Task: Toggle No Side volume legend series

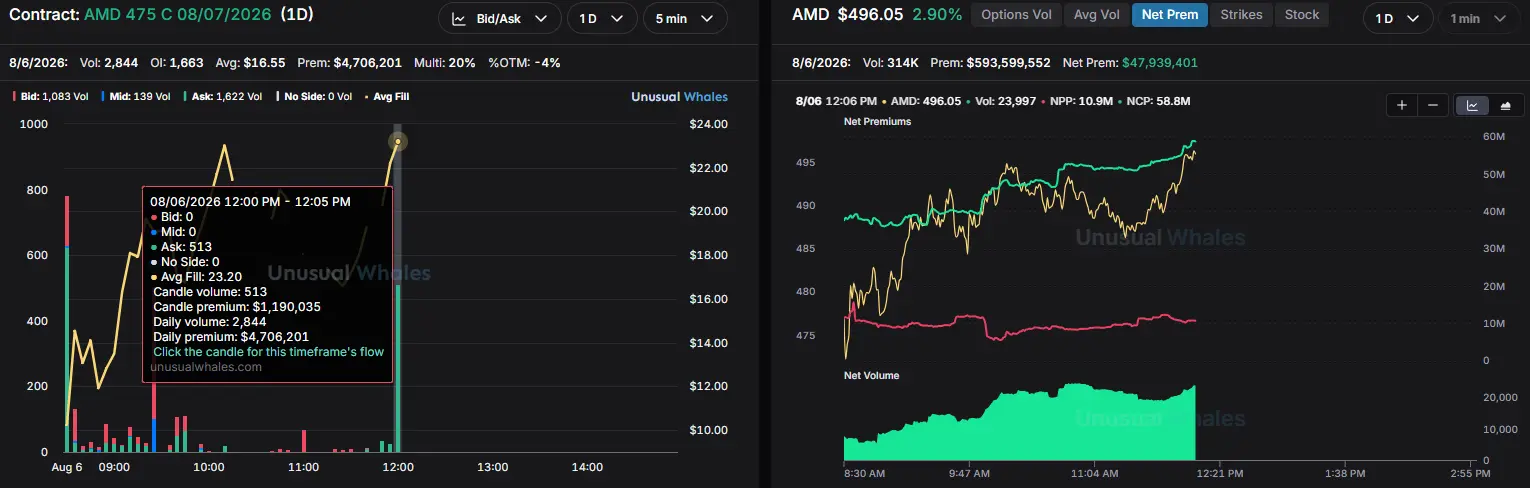Action: (315, 97)
